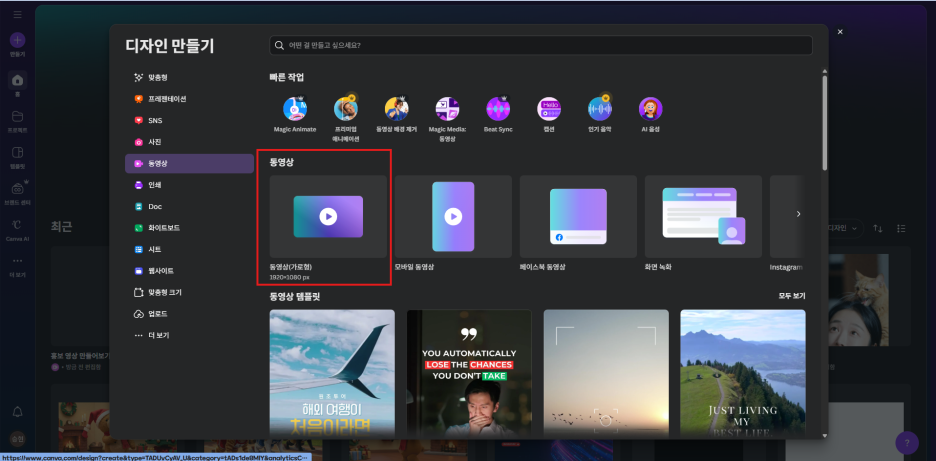936x461 pixels.
Task: Select the 웹사이트 category
Action: [x=189, y=271]
